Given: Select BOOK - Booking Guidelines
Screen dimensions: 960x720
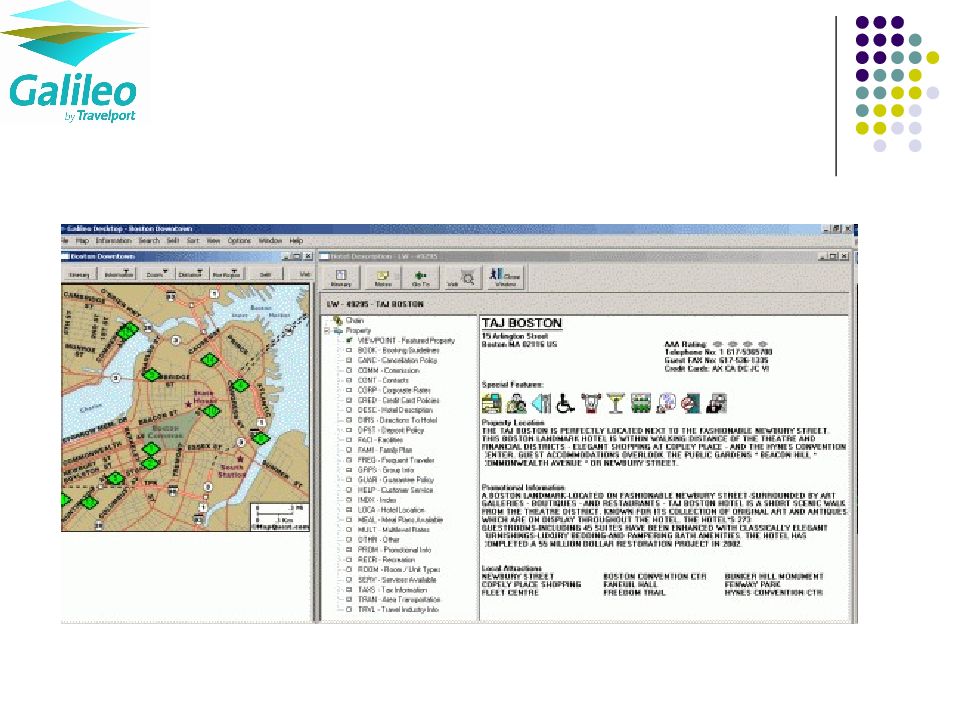Looking at the screenshot, I should tap(398, 351).
